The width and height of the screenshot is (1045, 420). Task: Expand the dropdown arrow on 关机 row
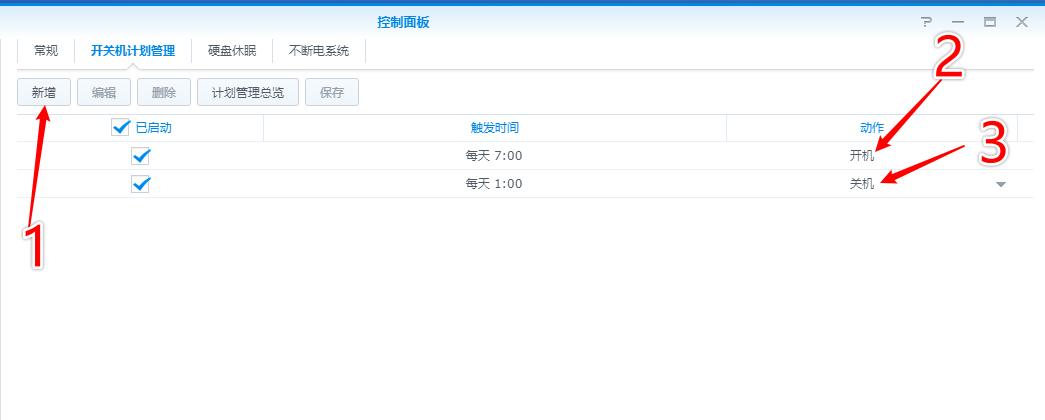pos(1000,185)
